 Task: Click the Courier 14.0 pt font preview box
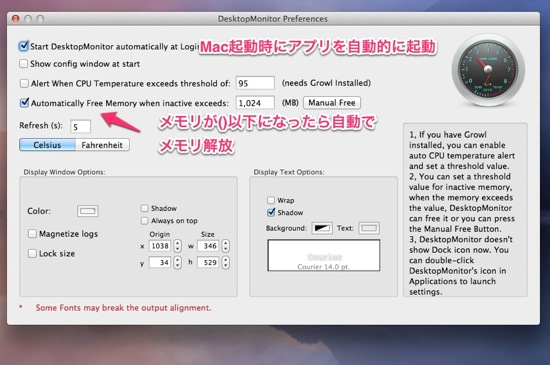[323, 255]
